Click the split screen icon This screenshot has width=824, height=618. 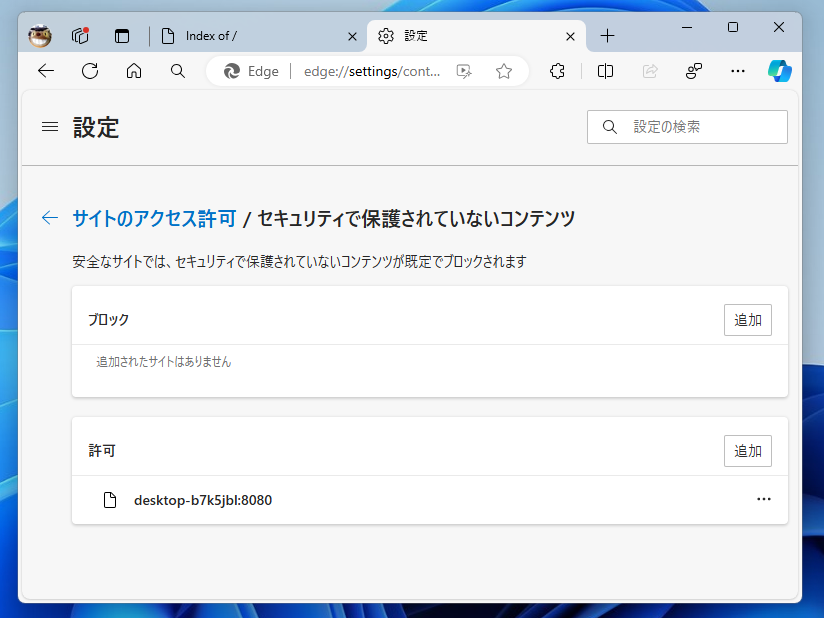tap(604, 71)
